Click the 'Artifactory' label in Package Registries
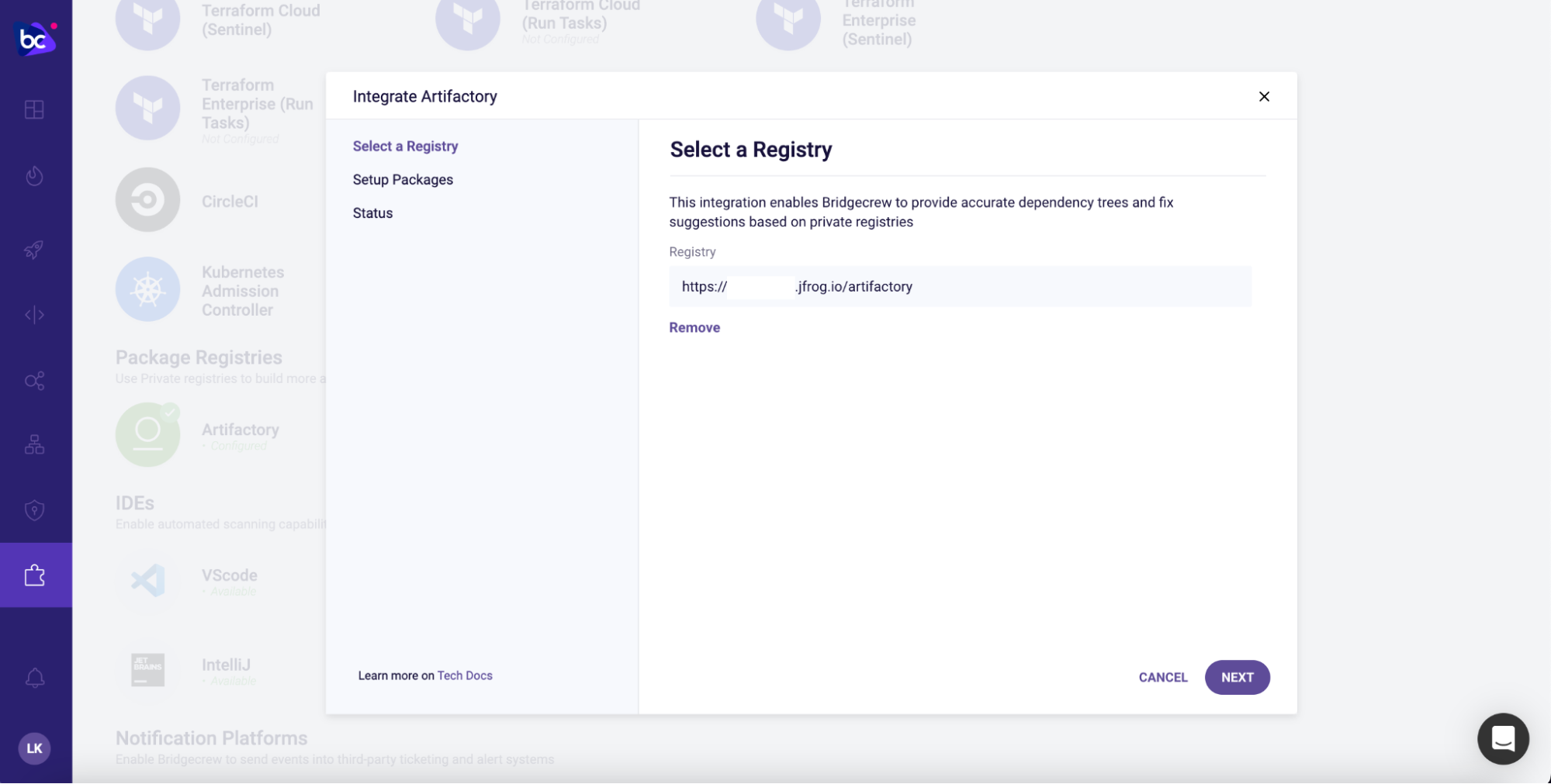The width and height of the screenshot is (1551, 784). 241,429
